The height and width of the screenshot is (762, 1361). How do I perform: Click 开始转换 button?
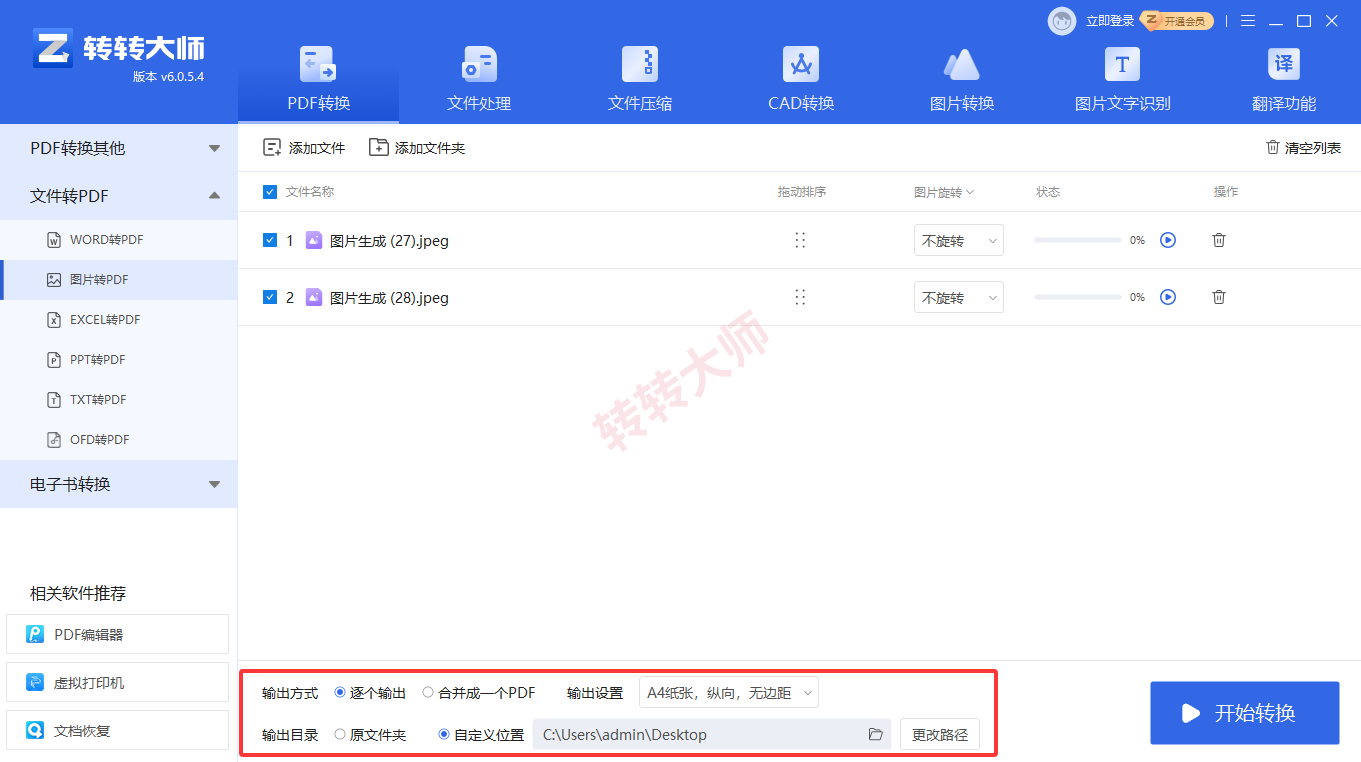click(x=1244, y=713)
